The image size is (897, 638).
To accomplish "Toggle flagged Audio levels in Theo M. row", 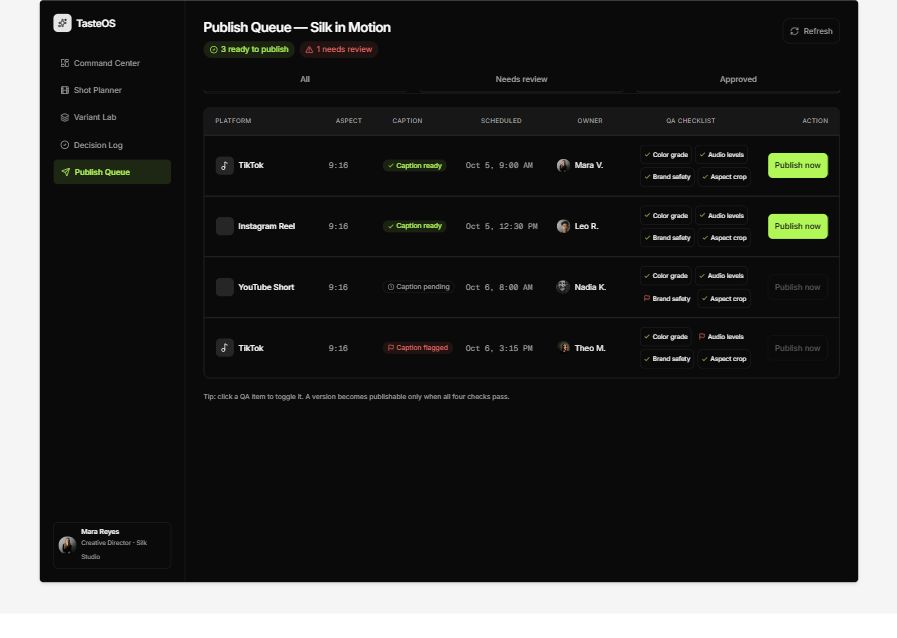I will [x=721, y=336].
